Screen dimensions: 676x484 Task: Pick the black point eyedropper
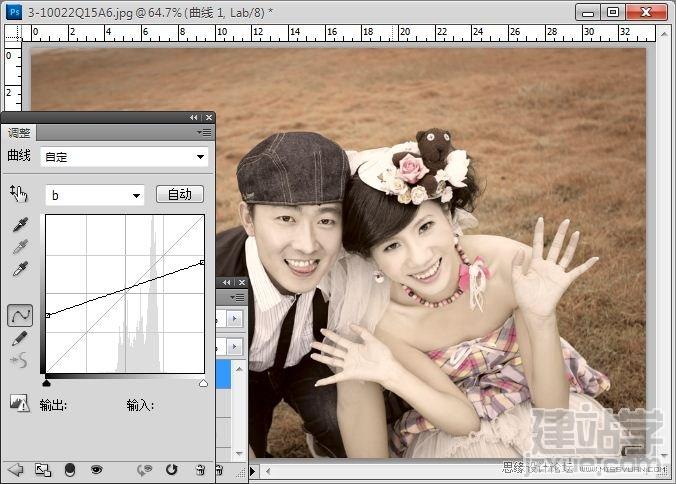(20, 224)
